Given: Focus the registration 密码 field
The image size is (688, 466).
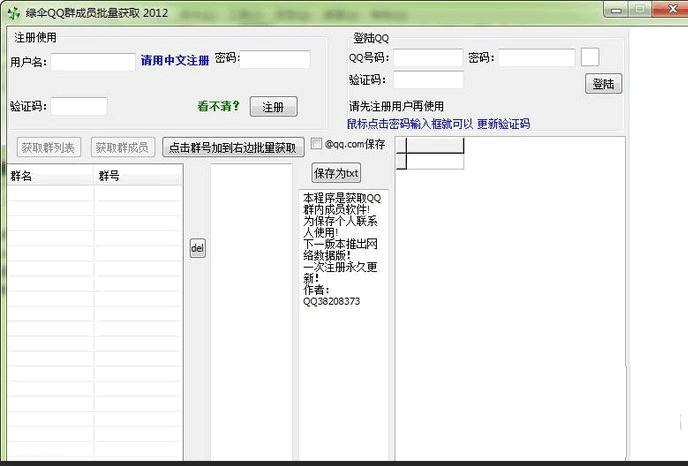Looking at the screenshot, I should 275,60.
